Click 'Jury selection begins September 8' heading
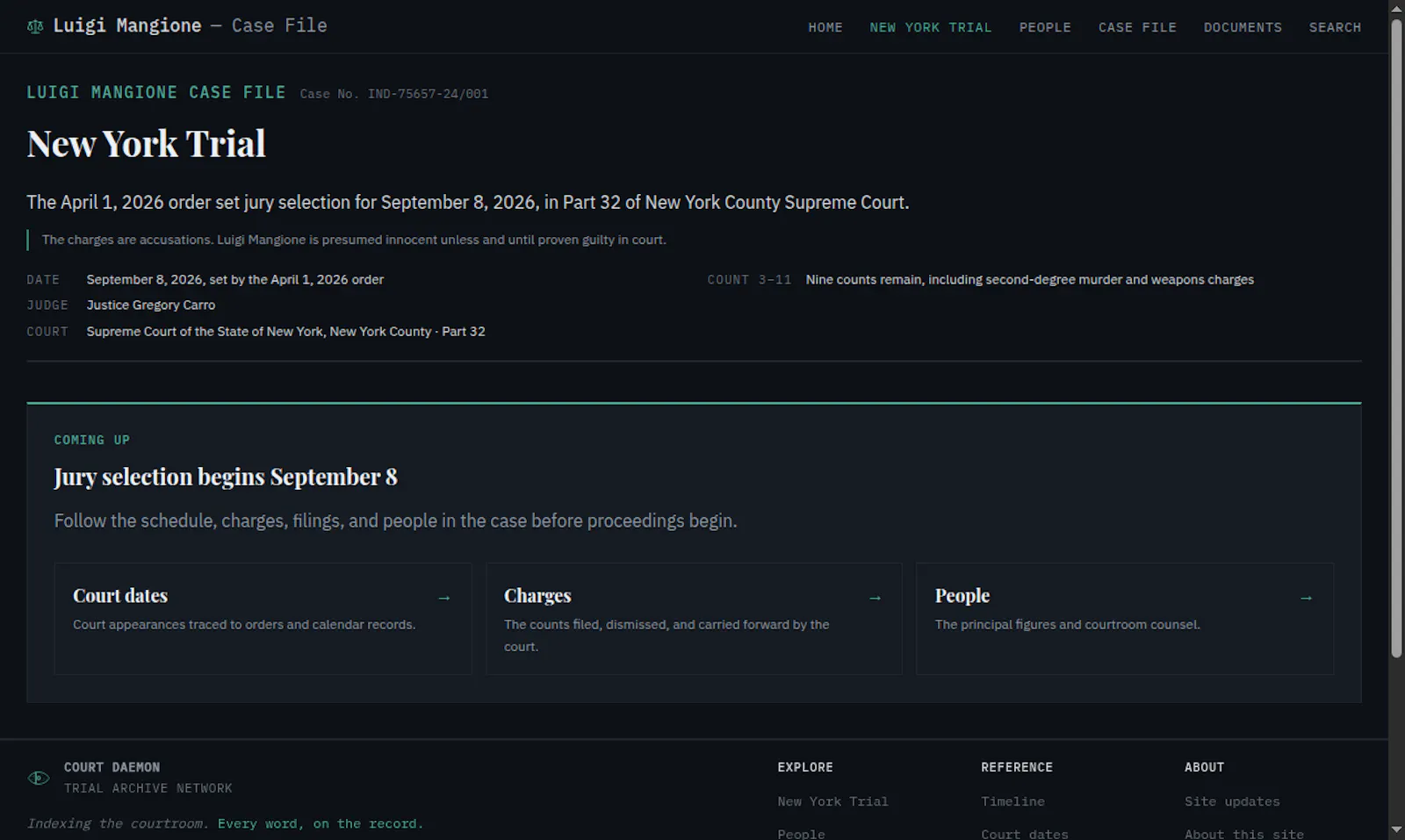The image size is (1405, 840). (226, 477)
